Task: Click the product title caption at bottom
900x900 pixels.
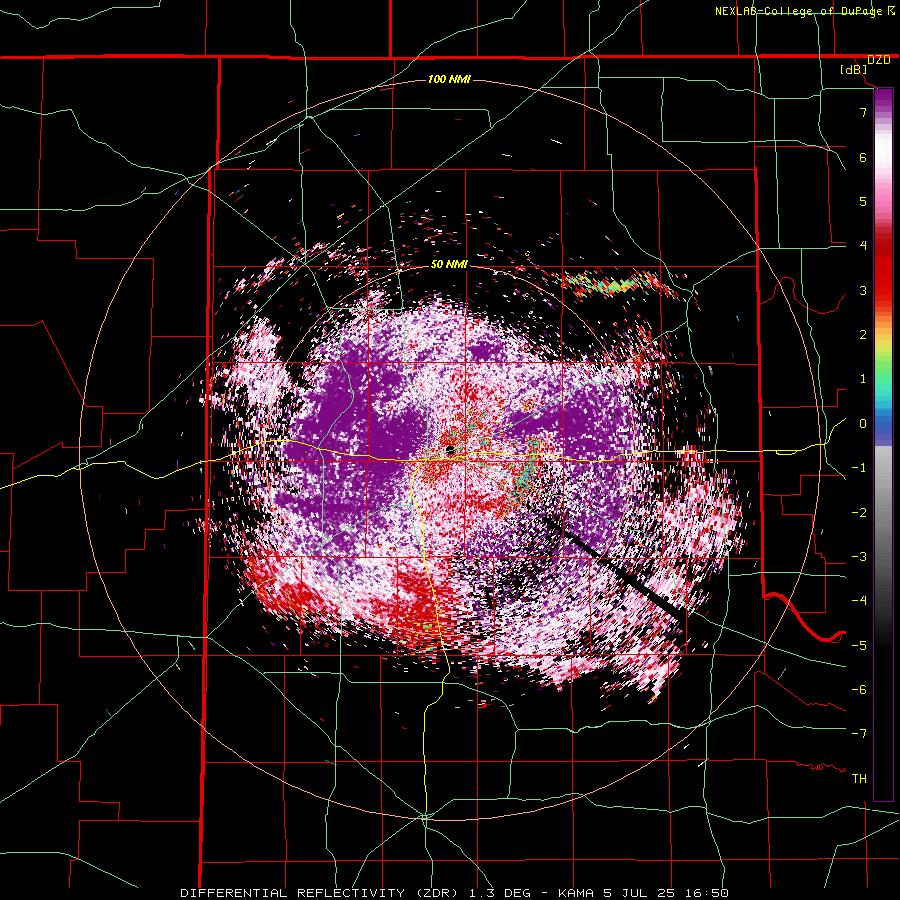Action: 455,893
